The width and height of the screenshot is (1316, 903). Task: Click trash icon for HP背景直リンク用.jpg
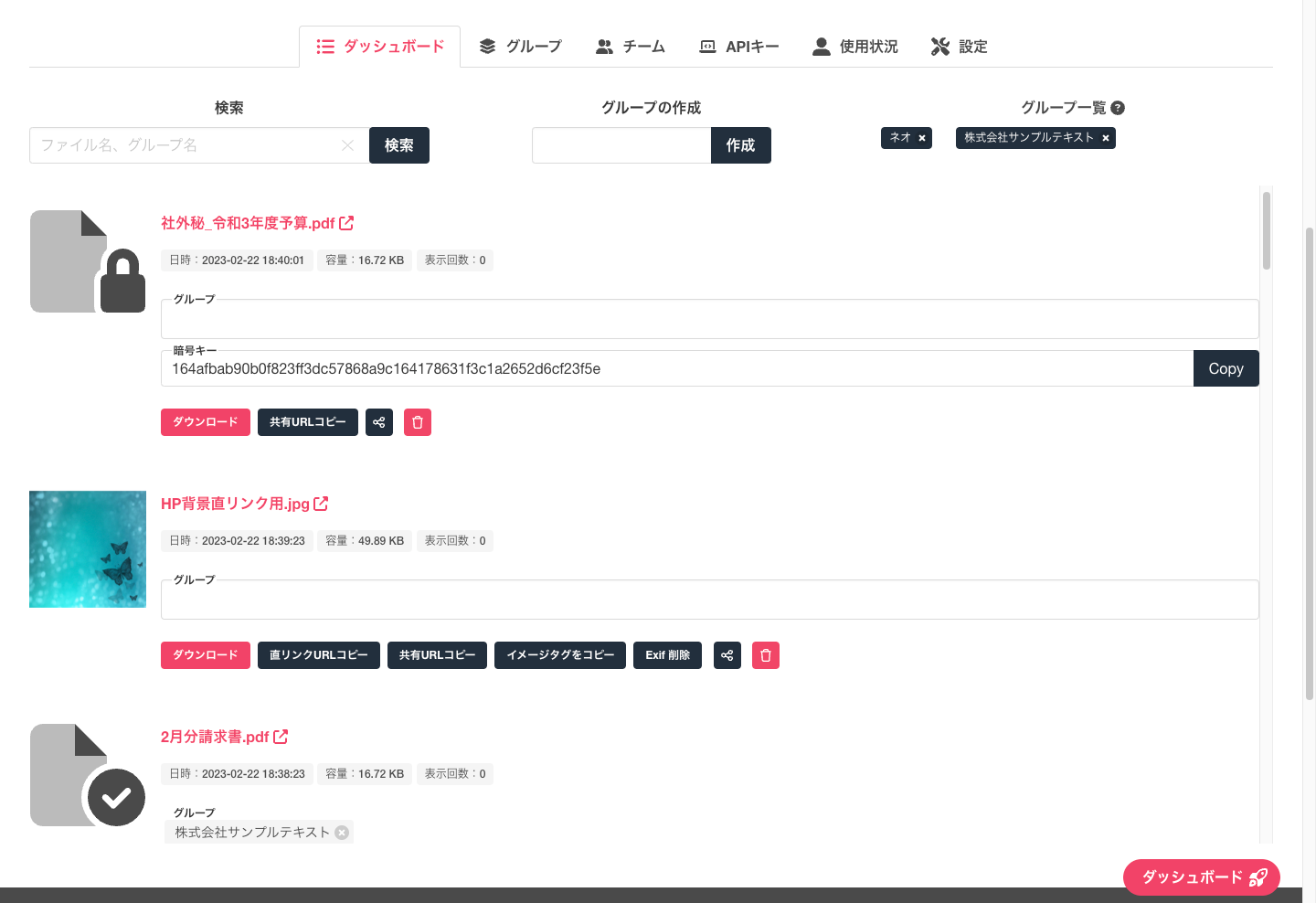pyautogui.click(x=766, y=655)
